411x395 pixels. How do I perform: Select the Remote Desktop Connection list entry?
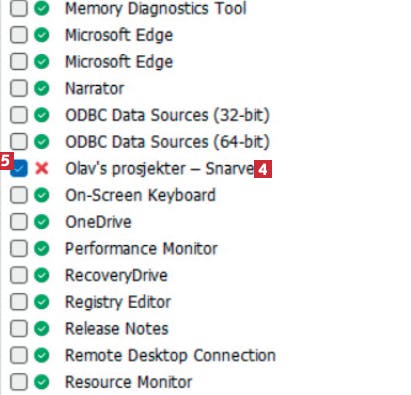pos(170,355)
